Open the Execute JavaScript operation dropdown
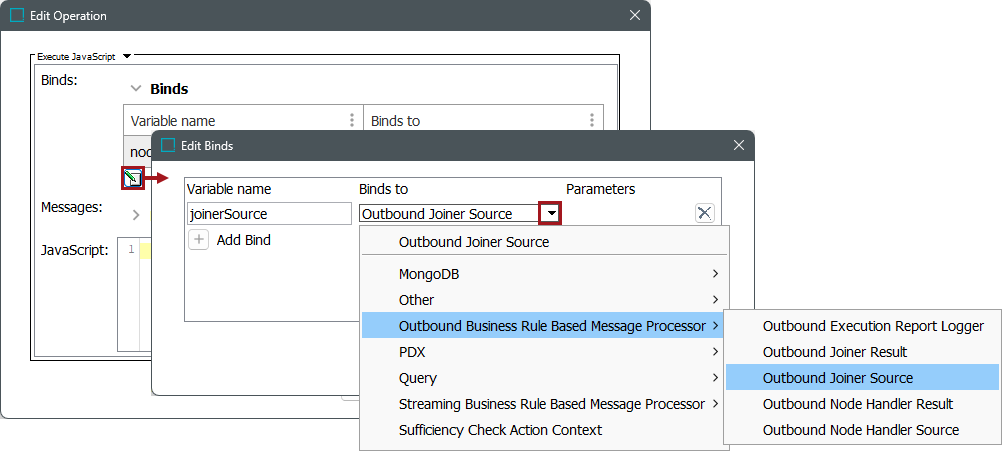The height and width of the screenshot is (451, 1002). 127,57
